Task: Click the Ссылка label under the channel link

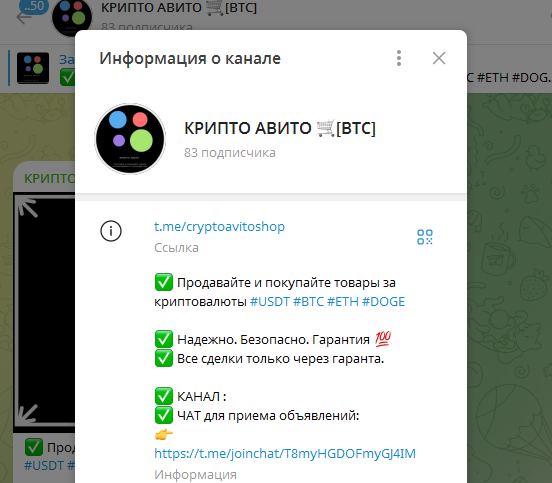Action: coord(176,248)
